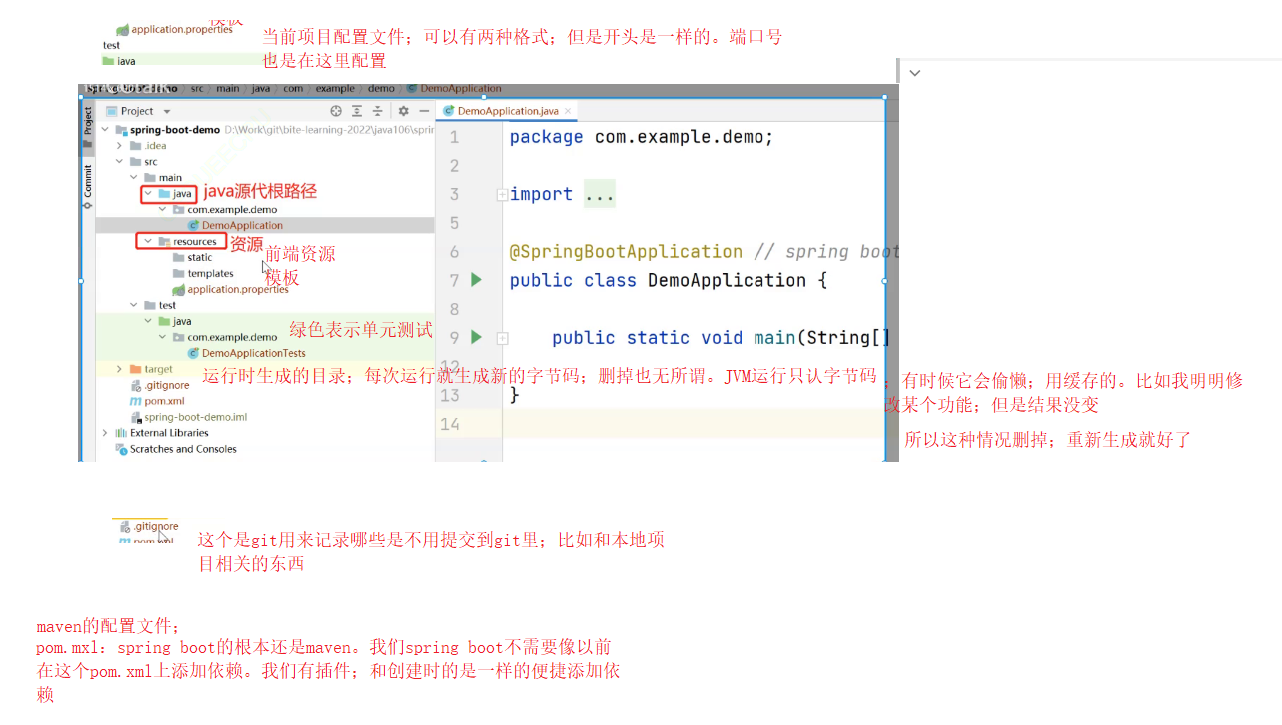The height and width of the screenshot is (725, 1282).
Task: Click the spring-boot-demo project root folder icon
Action: coord(122,130)
